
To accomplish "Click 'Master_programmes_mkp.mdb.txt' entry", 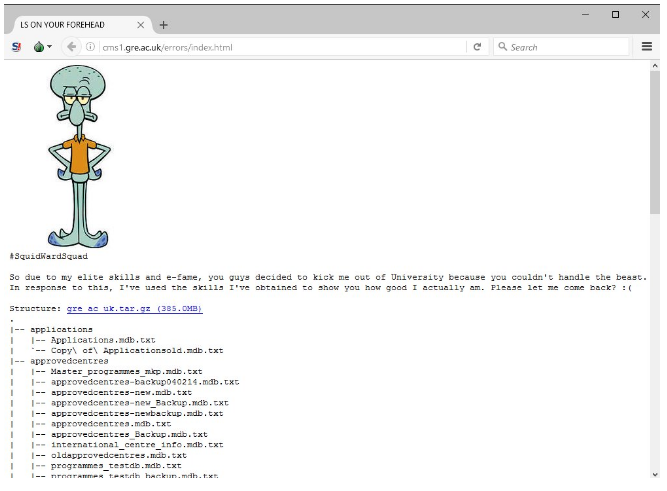I will 126,371.
